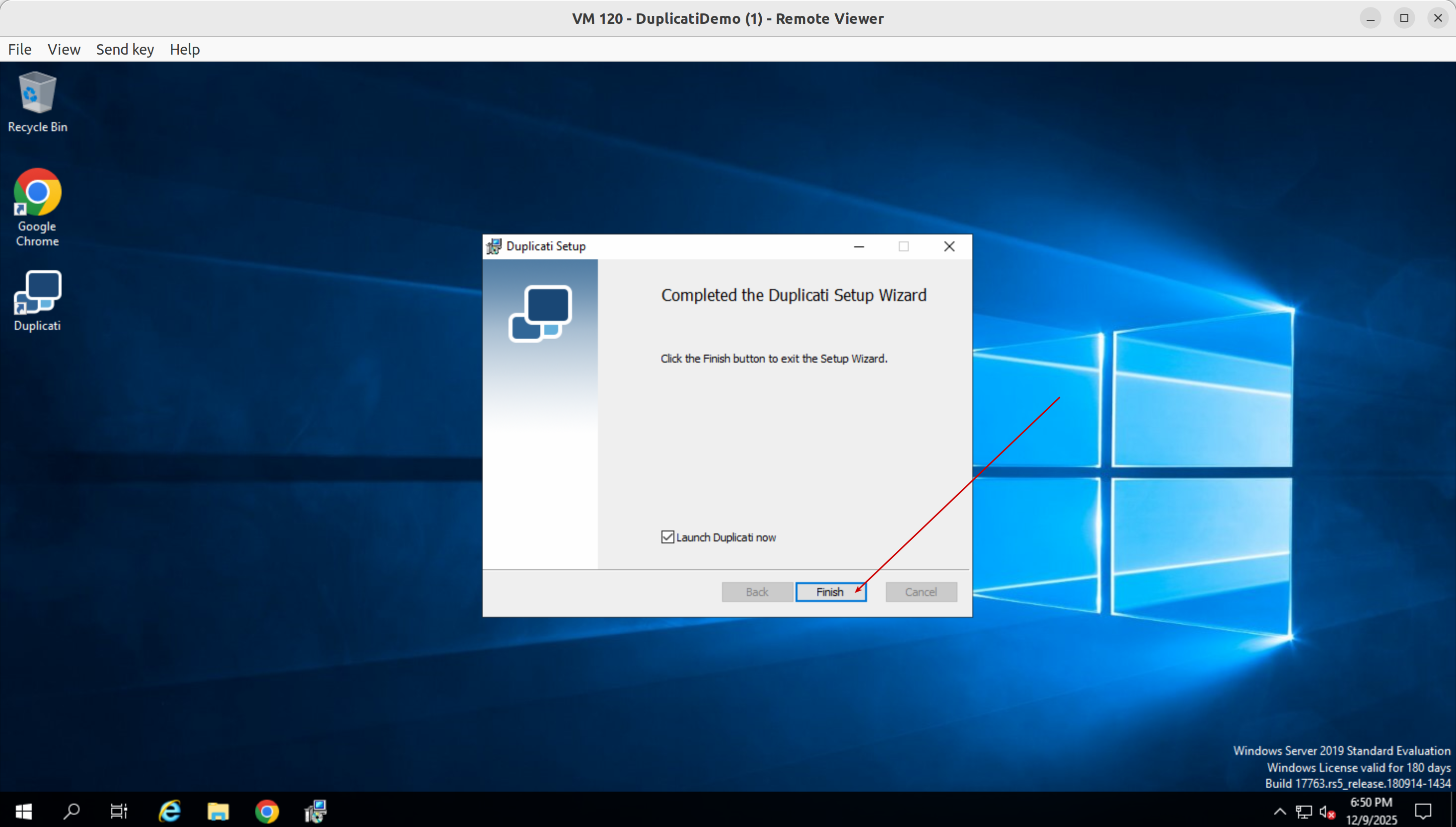Open File Explorer from taskbar
Image resolution: width=1456 pixels, height=827 pixels.
(218, 811)
